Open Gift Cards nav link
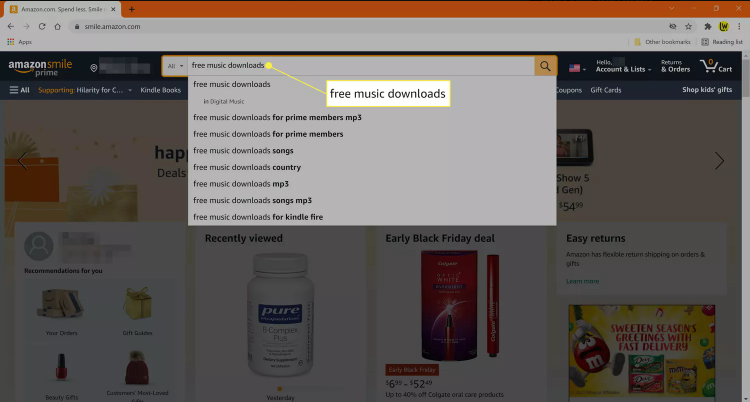The image size is (750, 402). point(606,90)
